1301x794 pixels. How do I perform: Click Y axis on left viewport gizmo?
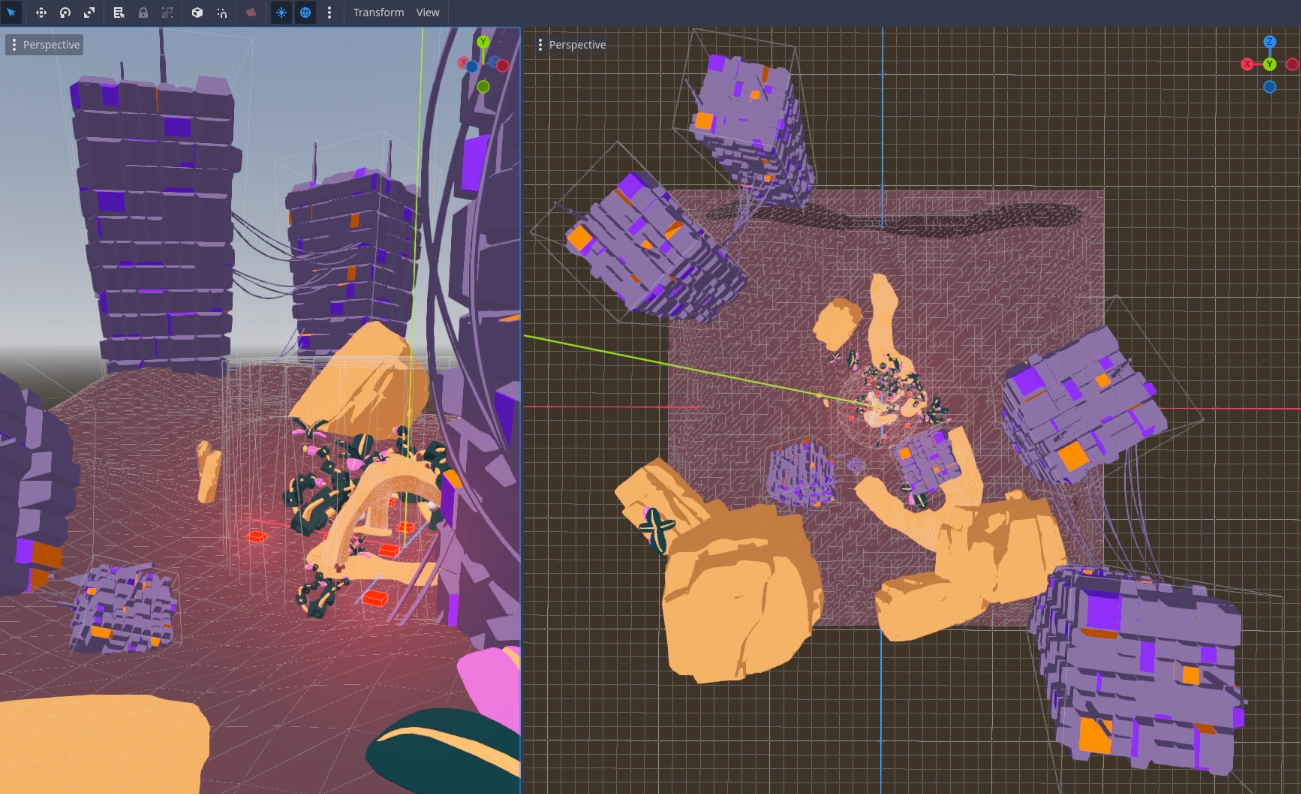483,42
